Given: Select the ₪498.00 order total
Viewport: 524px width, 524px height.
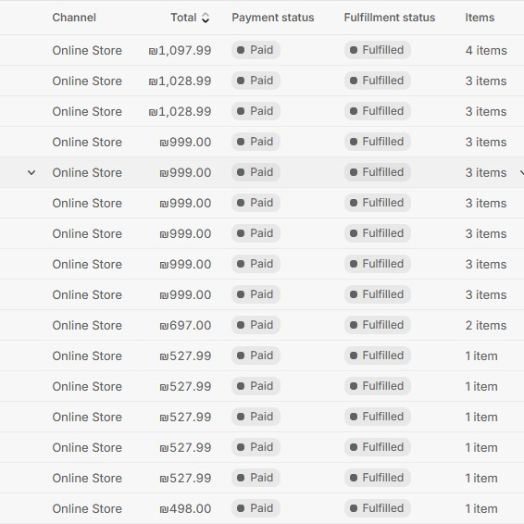Looking at the screenshot, I should click(185, 508).
